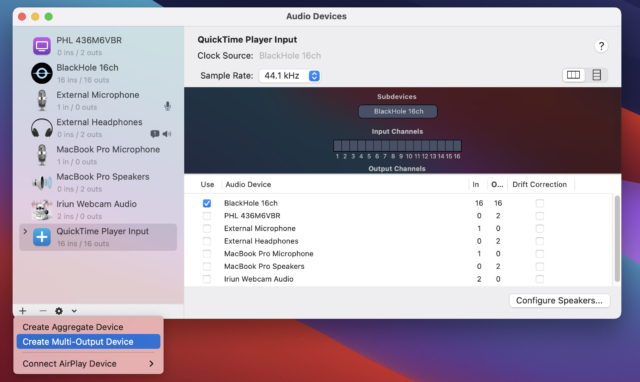Screen dimensions: 640x382
Task: Select Iriun Webcam Audio table row name
Action: point(258,279)
